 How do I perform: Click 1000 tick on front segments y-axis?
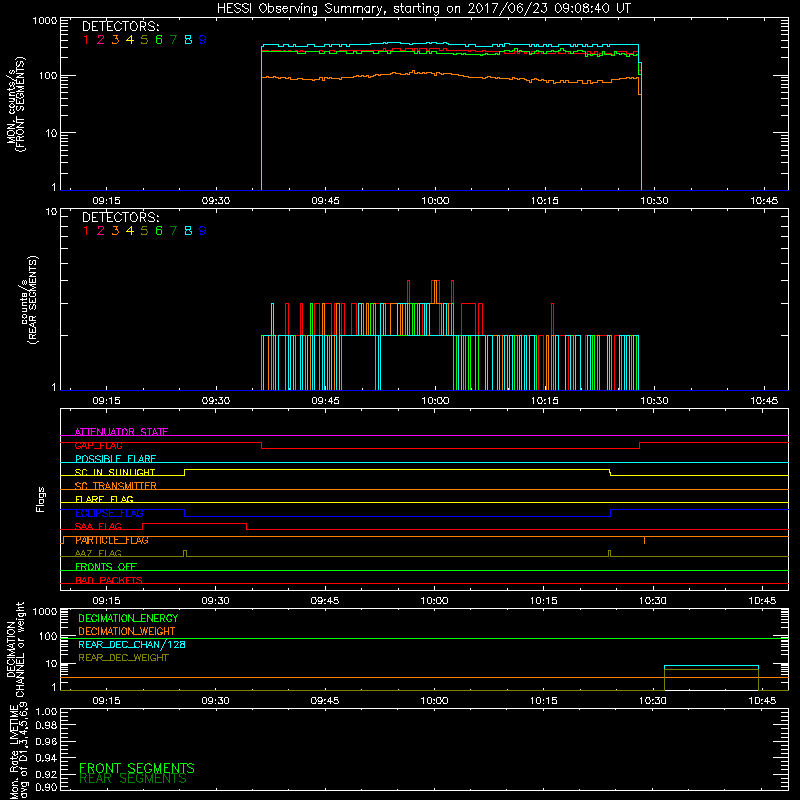click(x=45, y=21)
